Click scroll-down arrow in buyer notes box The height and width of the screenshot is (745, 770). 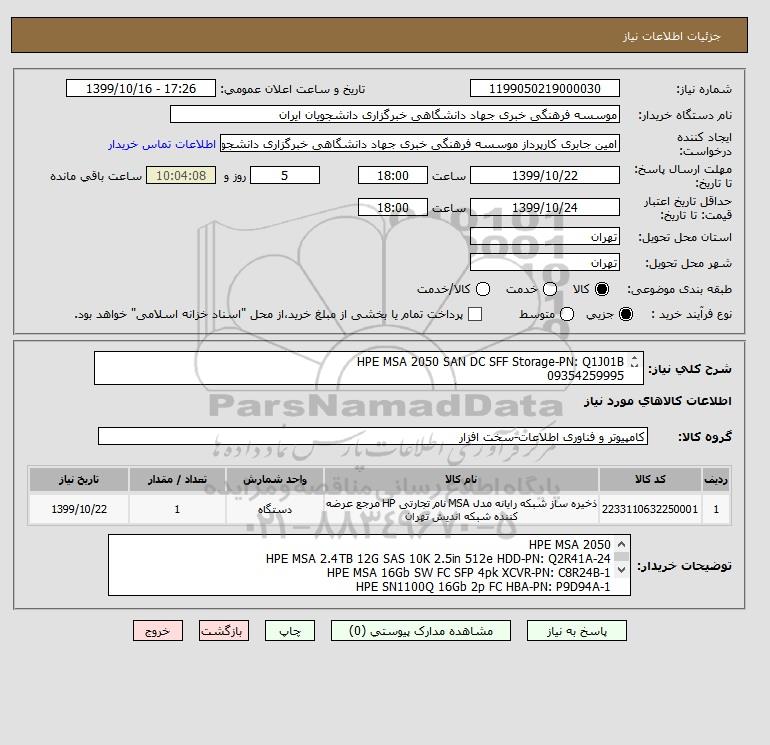click(621, 570)
